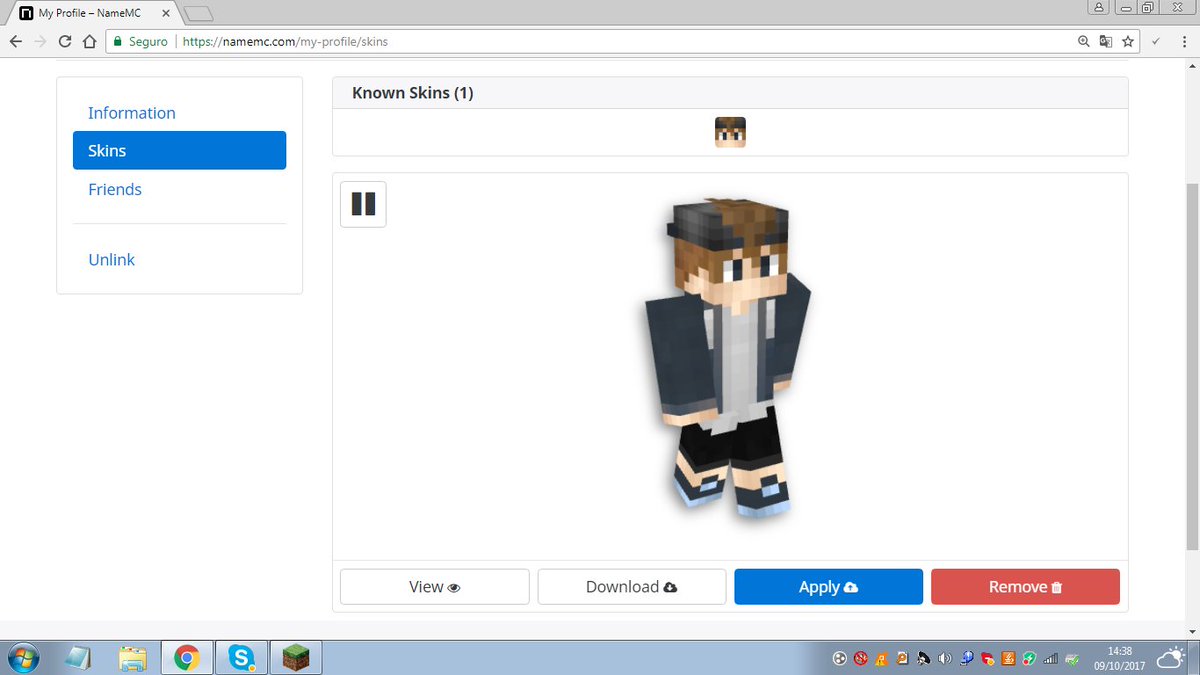Click the speaker volume icon in system tray

tap(943, 658)
